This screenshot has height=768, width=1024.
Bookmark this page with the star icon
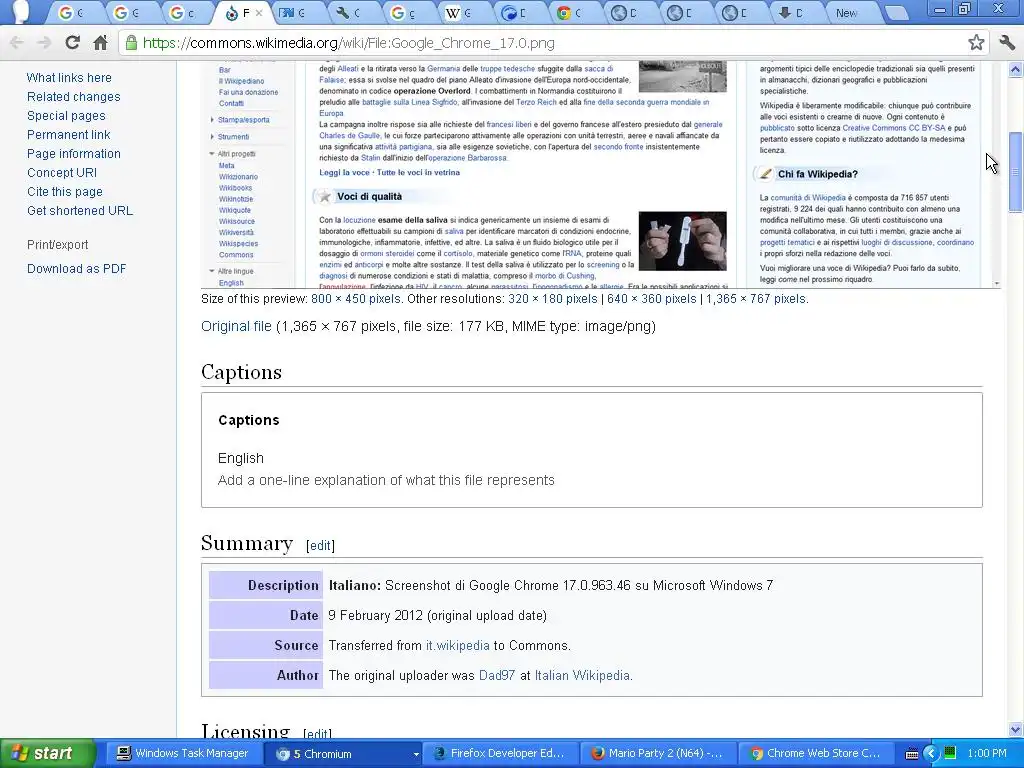coord(976,43)
